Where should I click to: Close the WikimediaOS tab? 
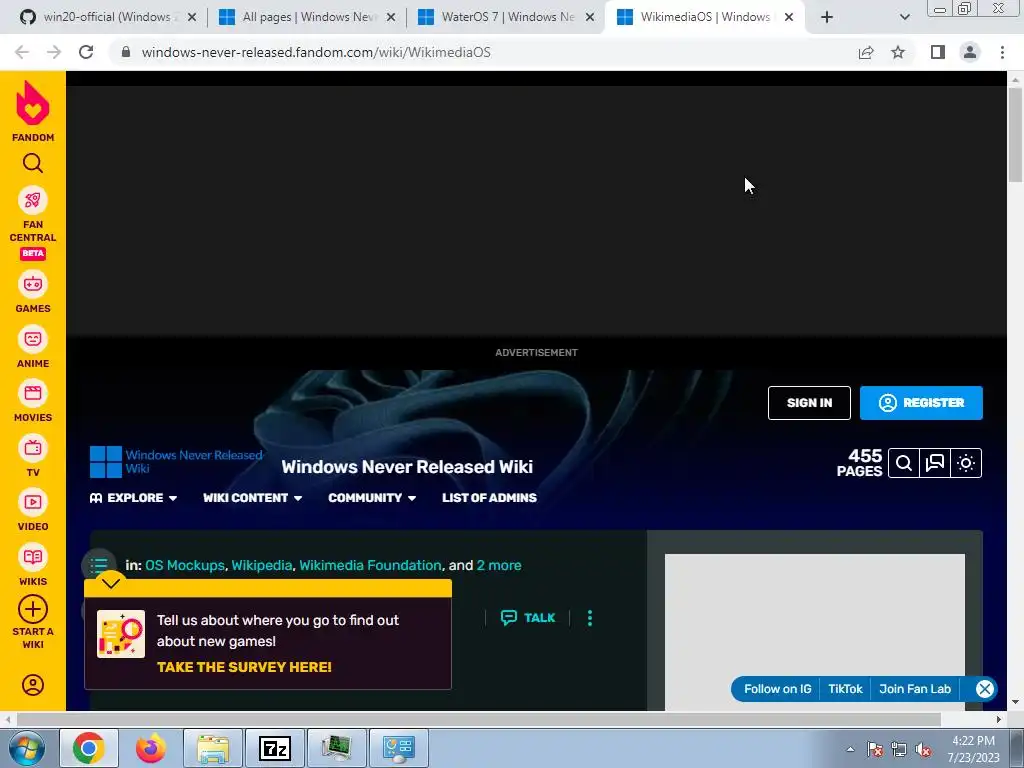tap(789, 17)
